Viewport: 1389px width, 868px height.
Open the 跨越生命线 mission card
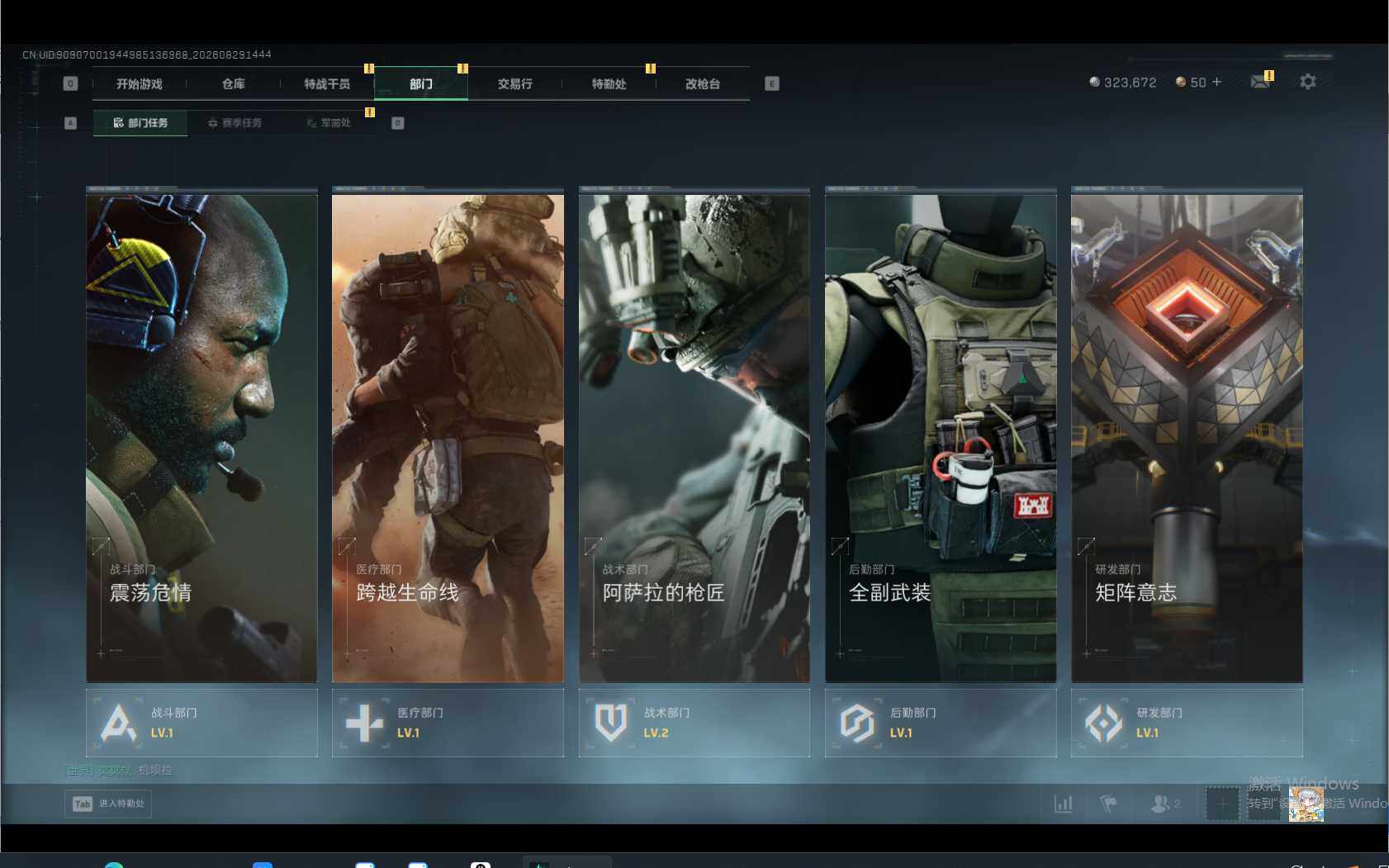coord(448,438)
